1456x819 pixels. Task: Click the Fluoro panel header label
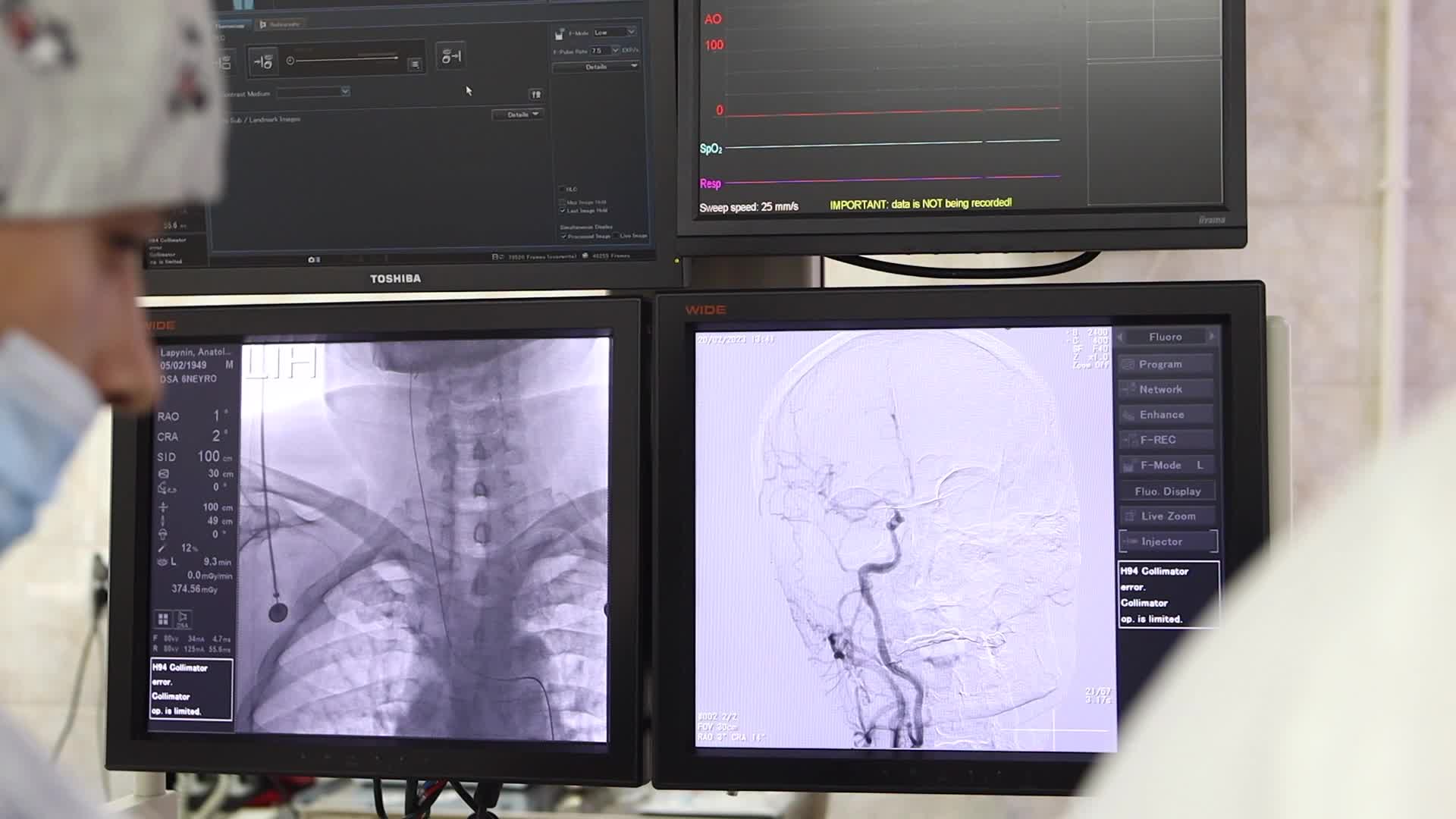[1166, 337]
